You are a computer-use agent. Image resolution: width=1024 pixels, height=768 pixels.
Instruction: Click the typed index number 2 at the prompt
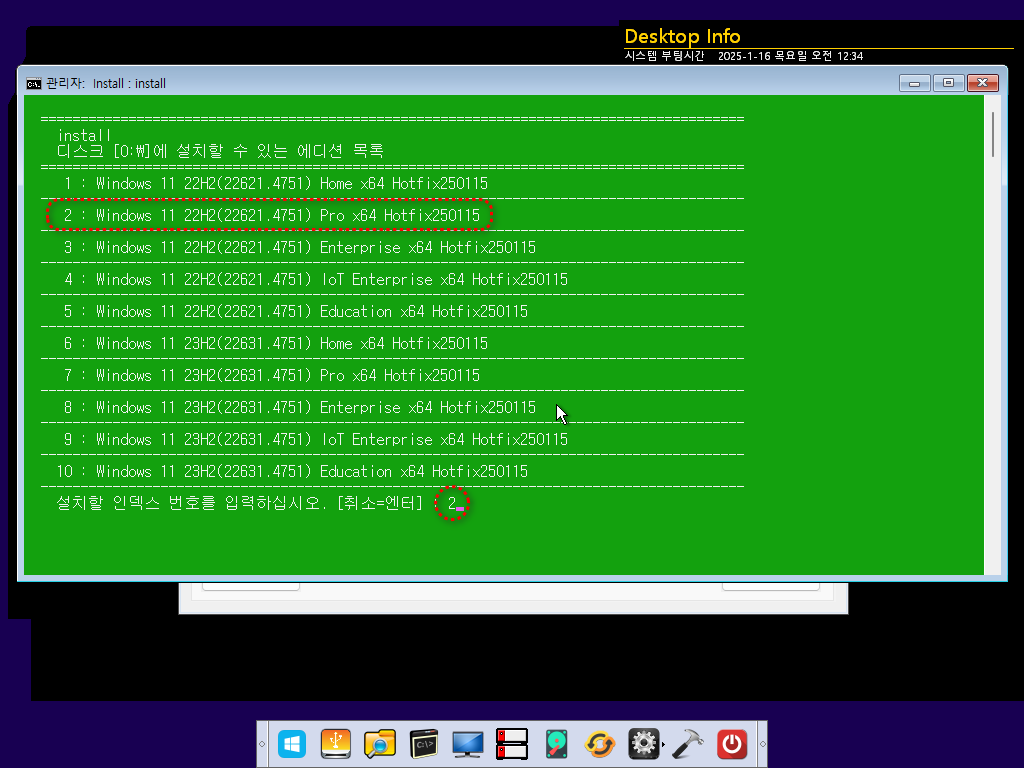point(452,504)
